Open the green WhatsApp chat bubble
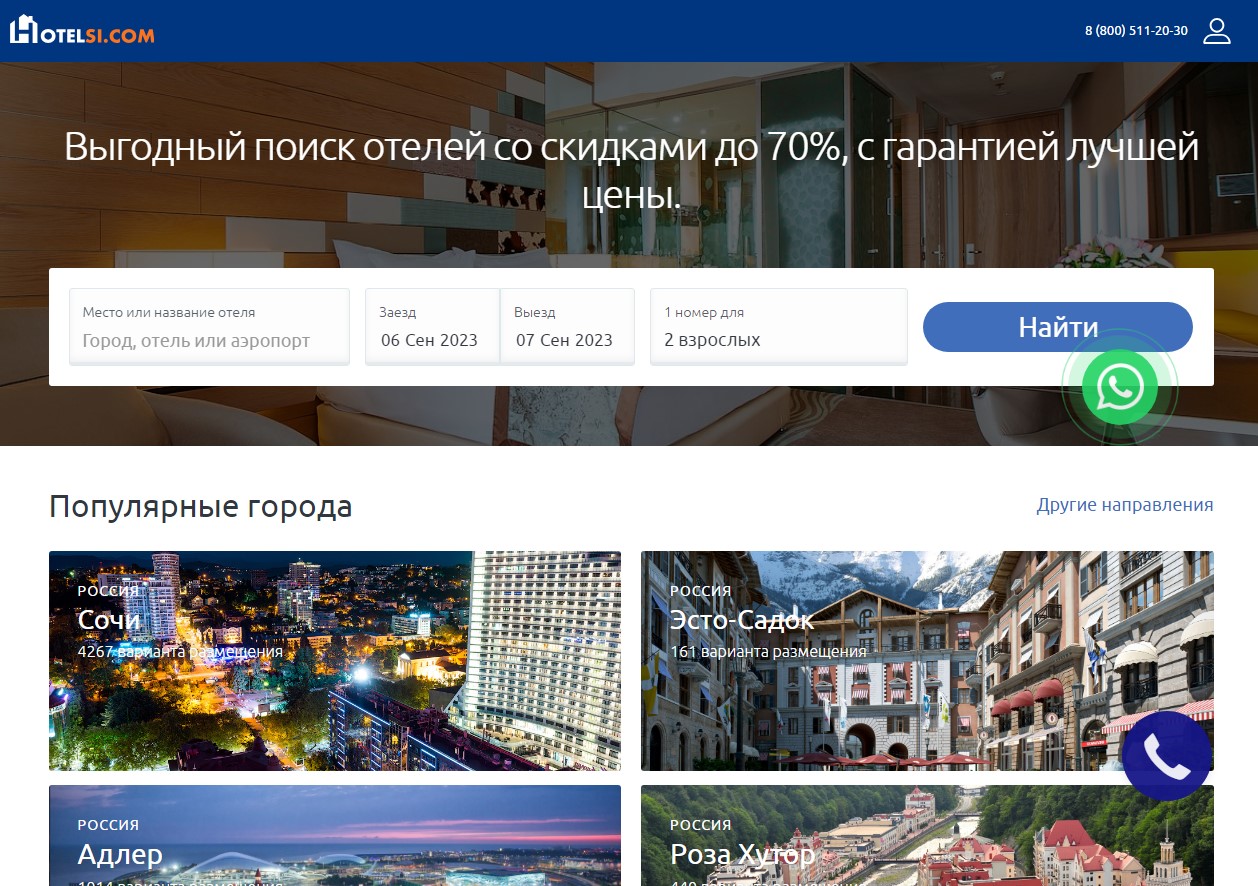The width and height of the screenshot is (1258, 886). click(x=1119, y=387)
